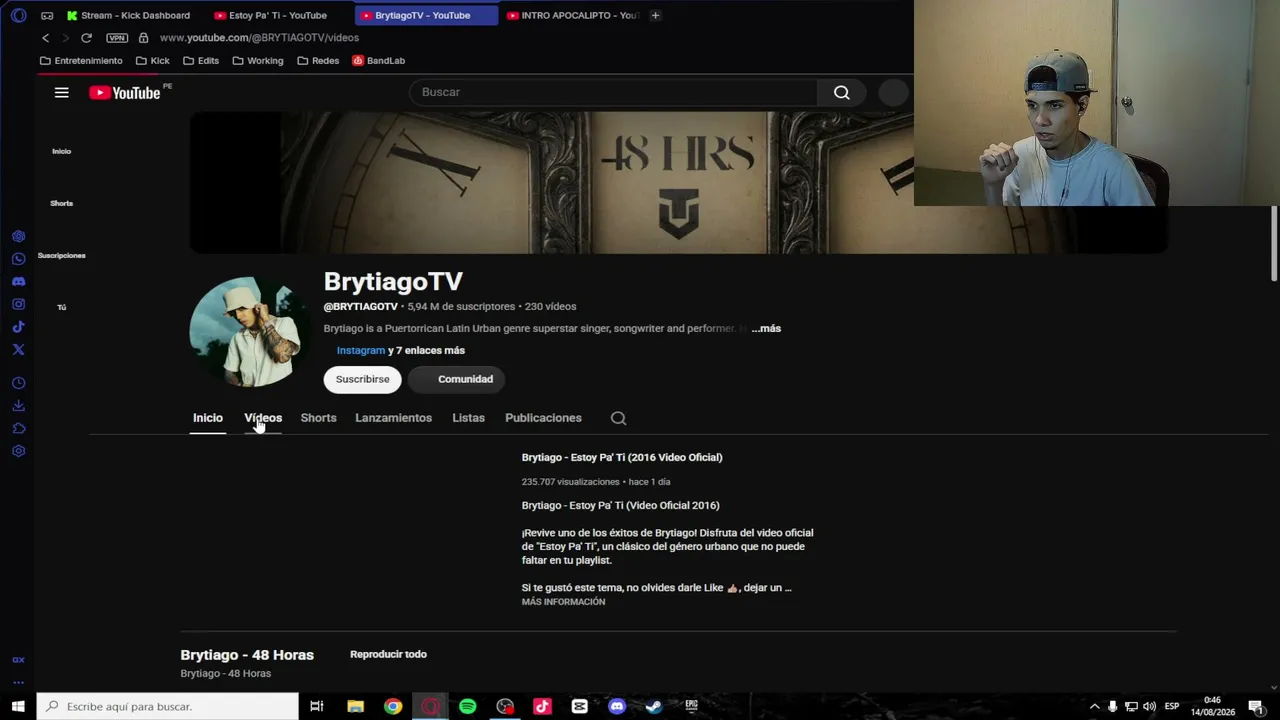
Task: Open the Windows Start menu
Action: pyautogui.click(x=18, y=706)
